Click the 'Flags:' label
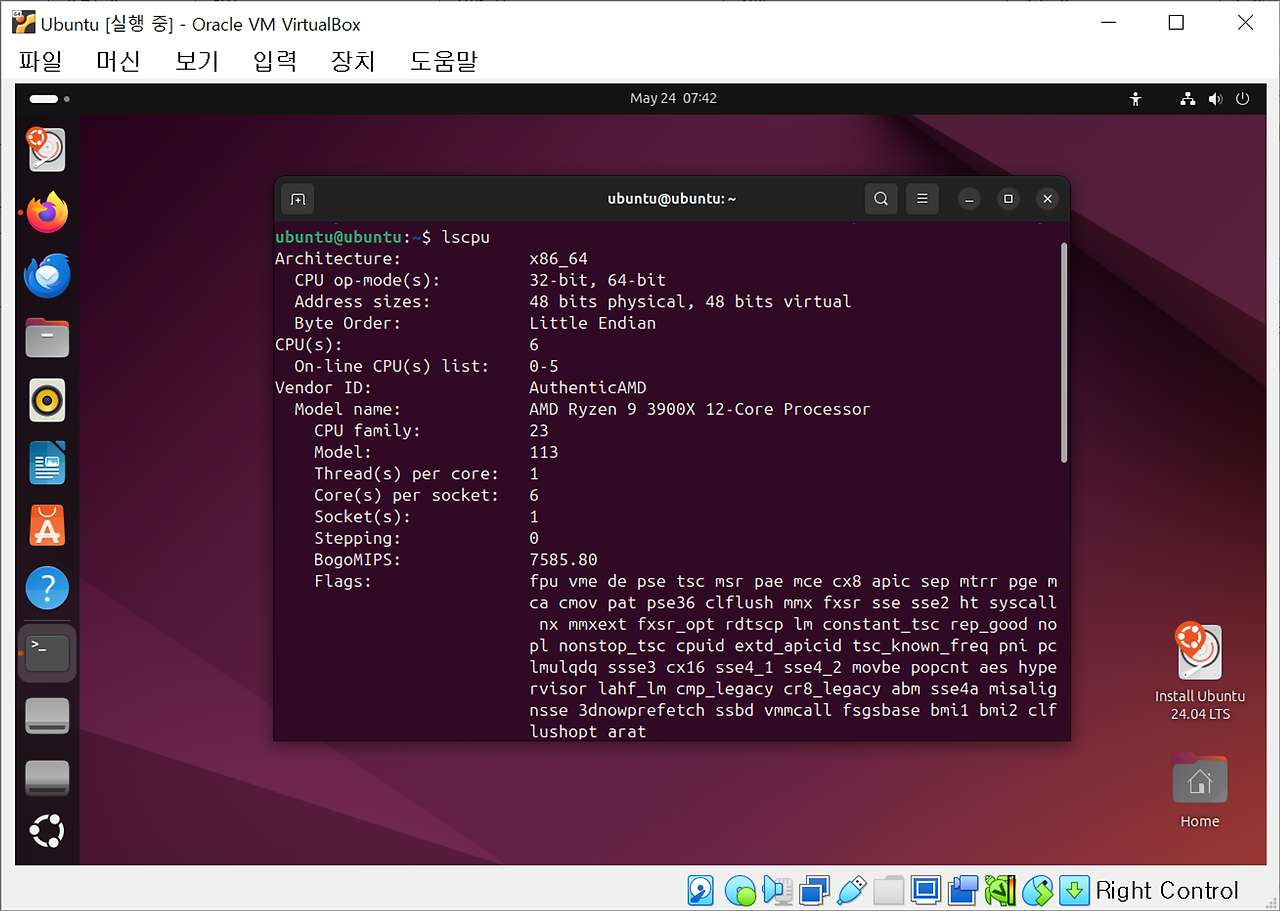1280x911 pixels. pos(343,581)
